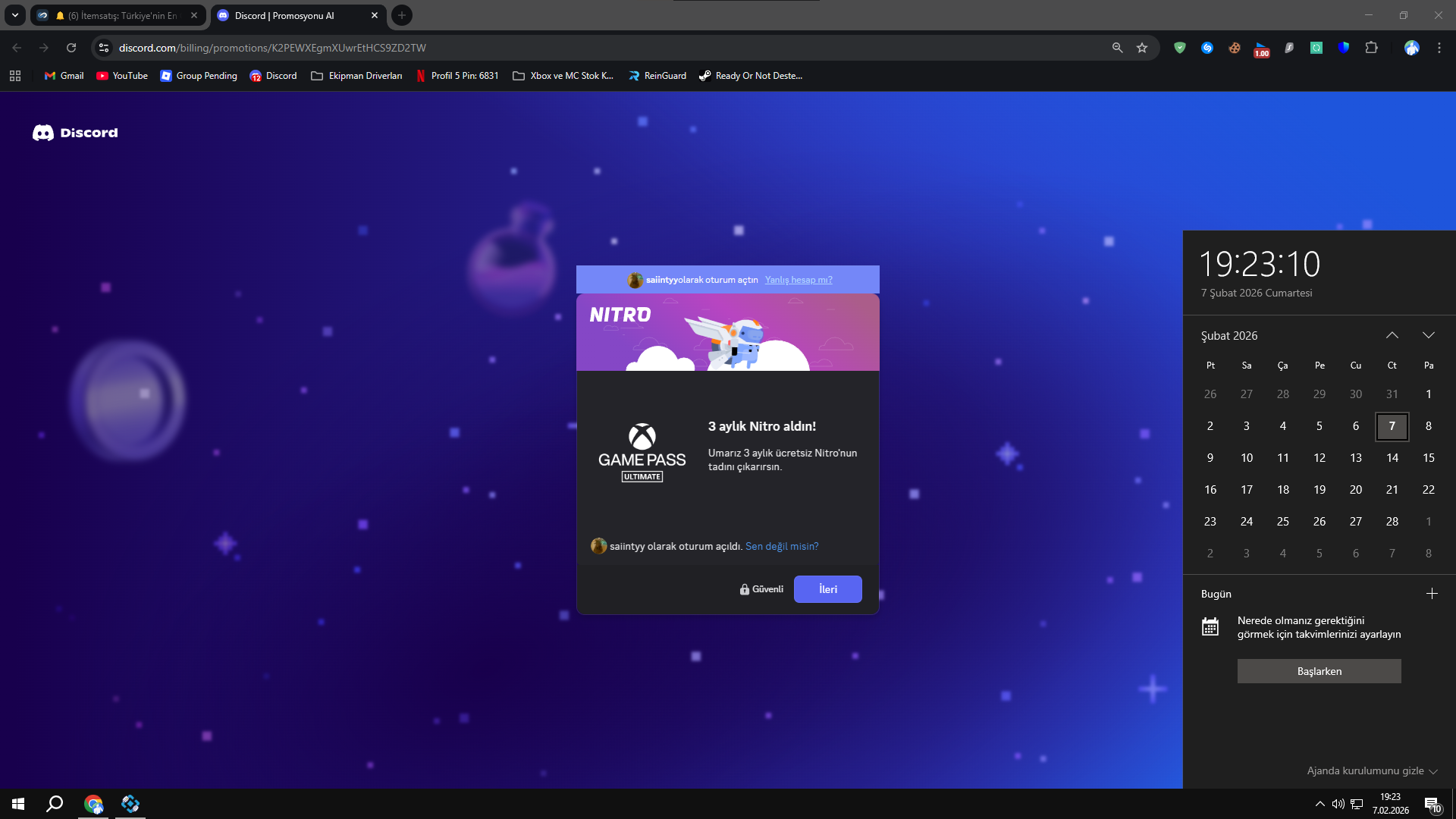Viewport: 1456px width, 819px height.
Task: Open the Windows Start menu
Action: coord(18,804)
